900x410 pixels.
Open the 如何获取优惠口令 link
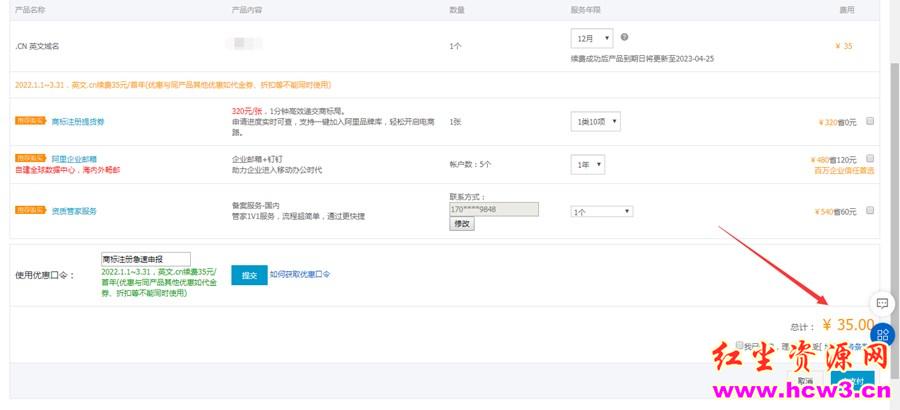(300, 275)
